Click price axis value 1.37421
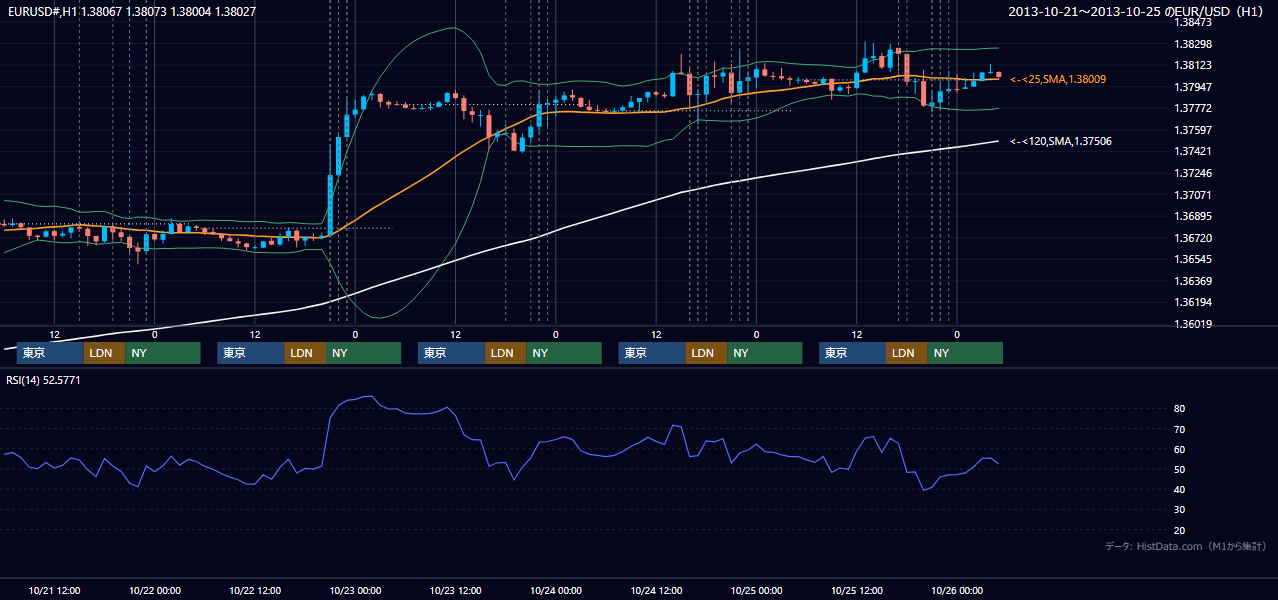Screen dimensions: 1278x600 [x=1193, y=151]
